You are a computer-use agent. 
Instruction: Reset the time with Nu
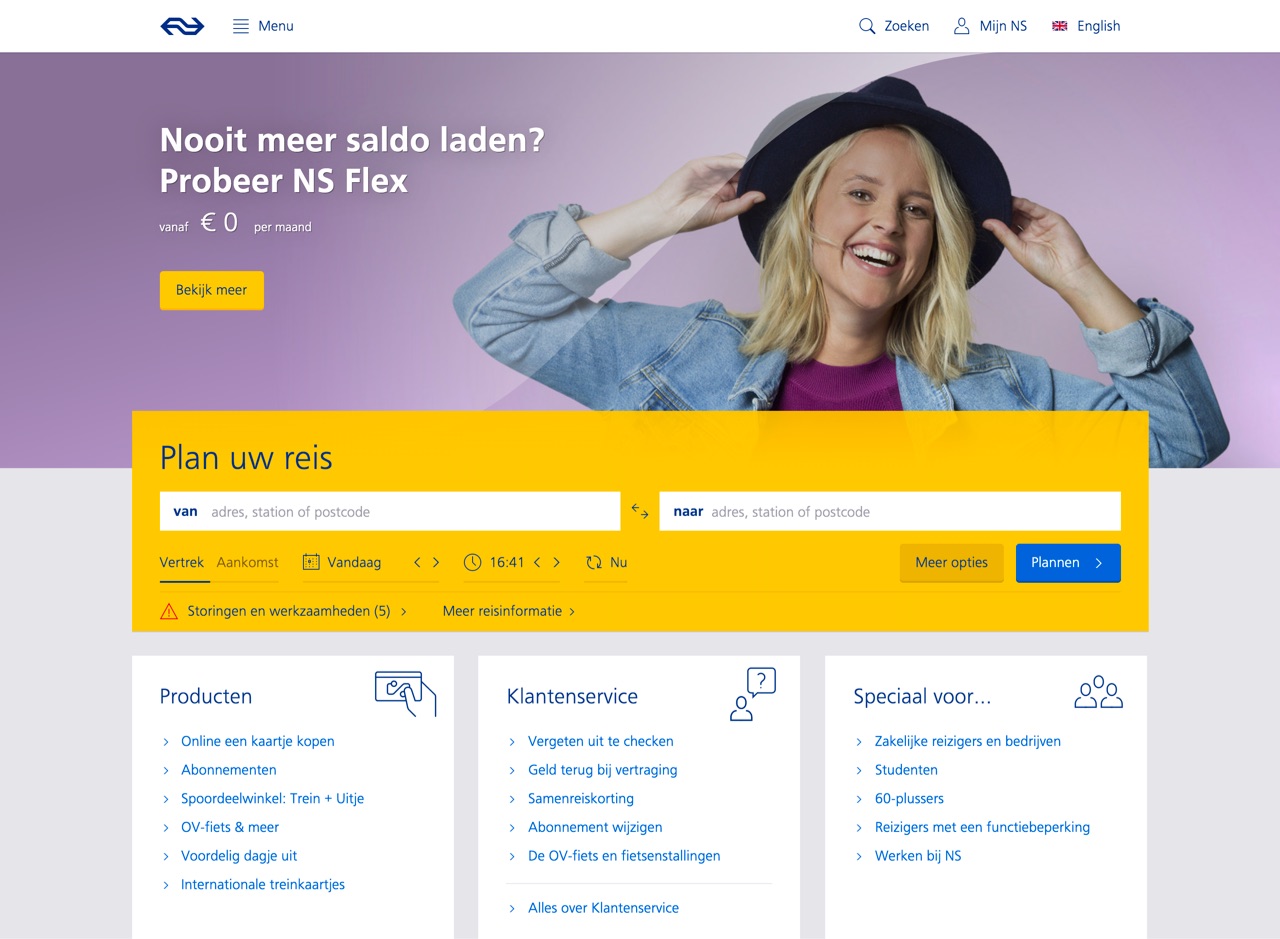(619, 562)
